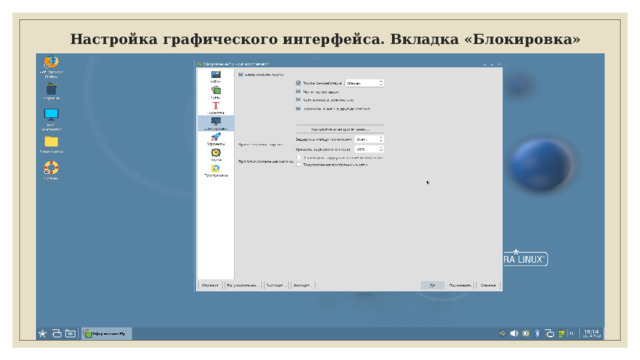640x360 pixels.
Task: Click the dimming level percentage spinner
Action: (x=369, y=149)
